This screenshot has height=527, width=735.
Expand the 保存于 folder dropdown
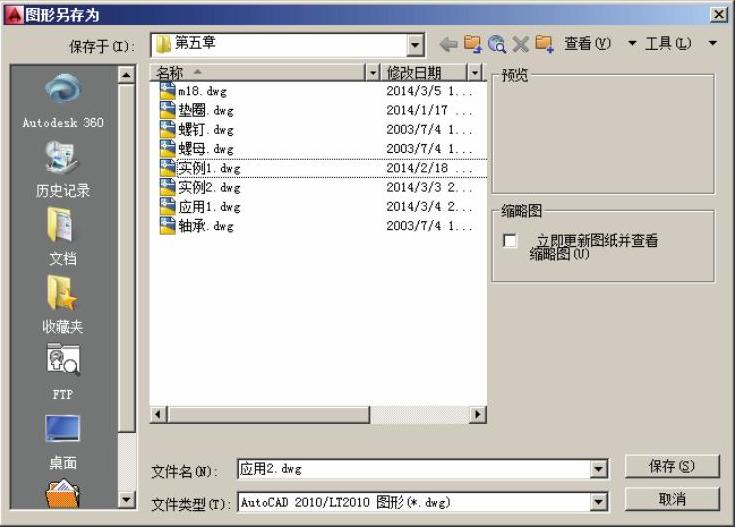pyautogui.click(x=416, y=44)
